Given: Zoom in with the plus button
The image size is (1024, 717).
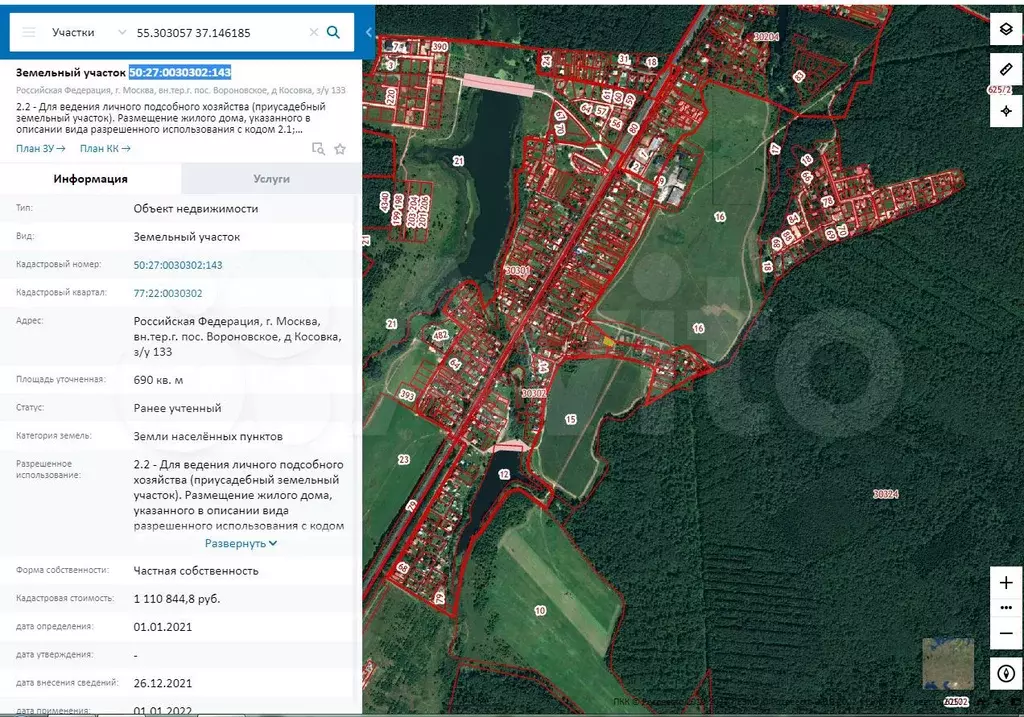Looking at the screenshot, I should [x=1006, y=582].
